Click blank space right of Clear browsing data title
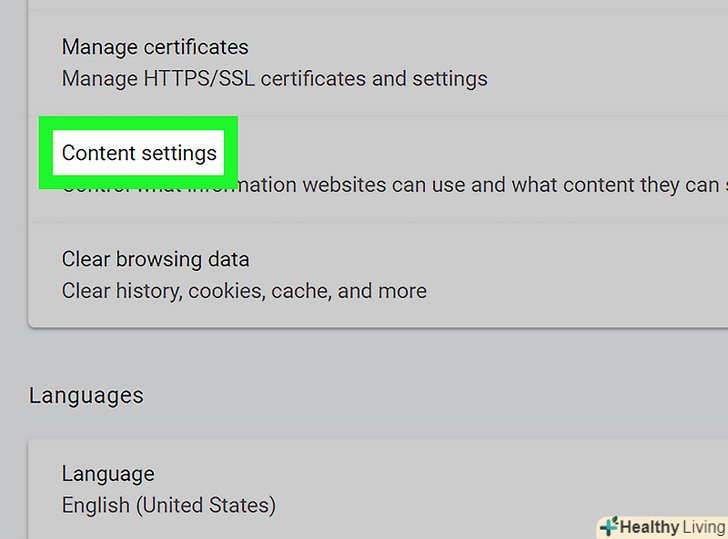The height and width of the screenshot is (539, 728). [480, 259]
